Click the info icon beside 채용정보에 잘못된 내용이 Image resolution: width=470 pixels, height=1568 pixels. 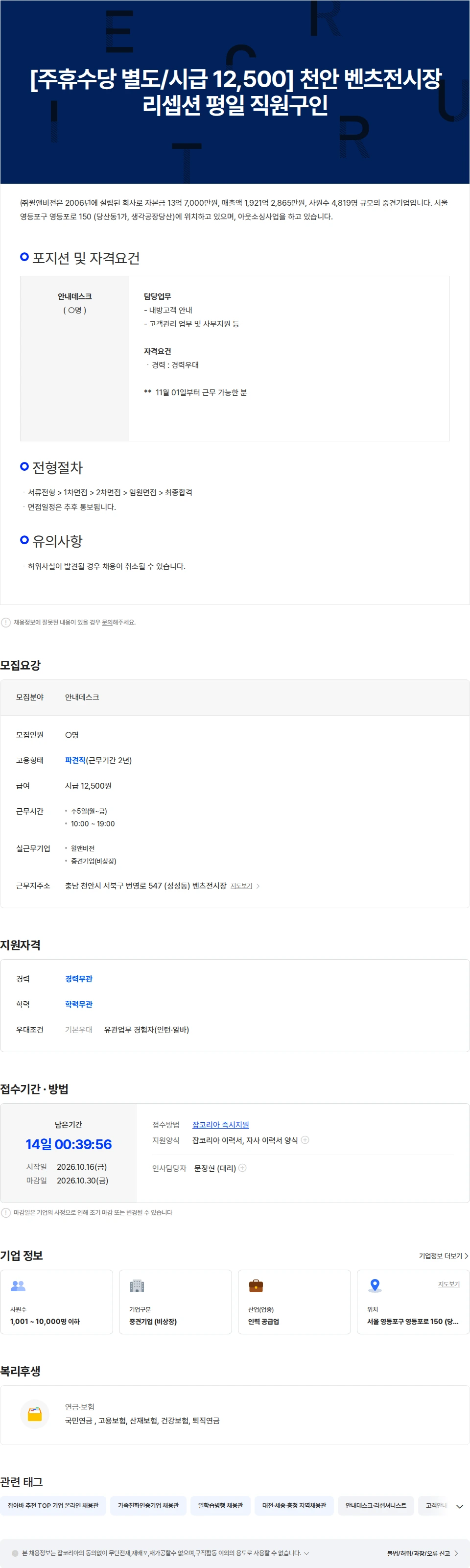6,622
